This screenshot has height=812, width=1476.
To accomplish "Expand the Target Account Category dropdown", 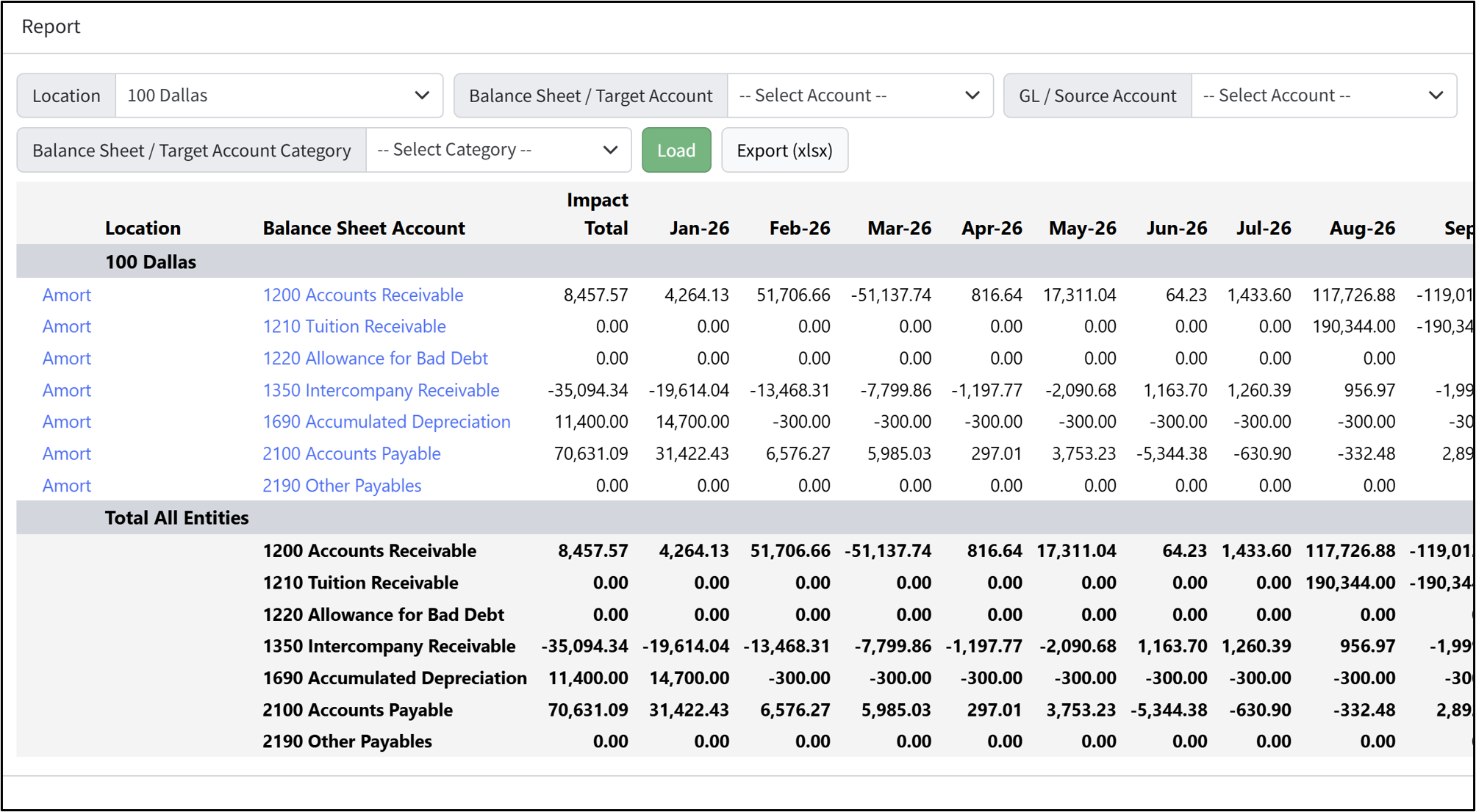I will (498, 150).
